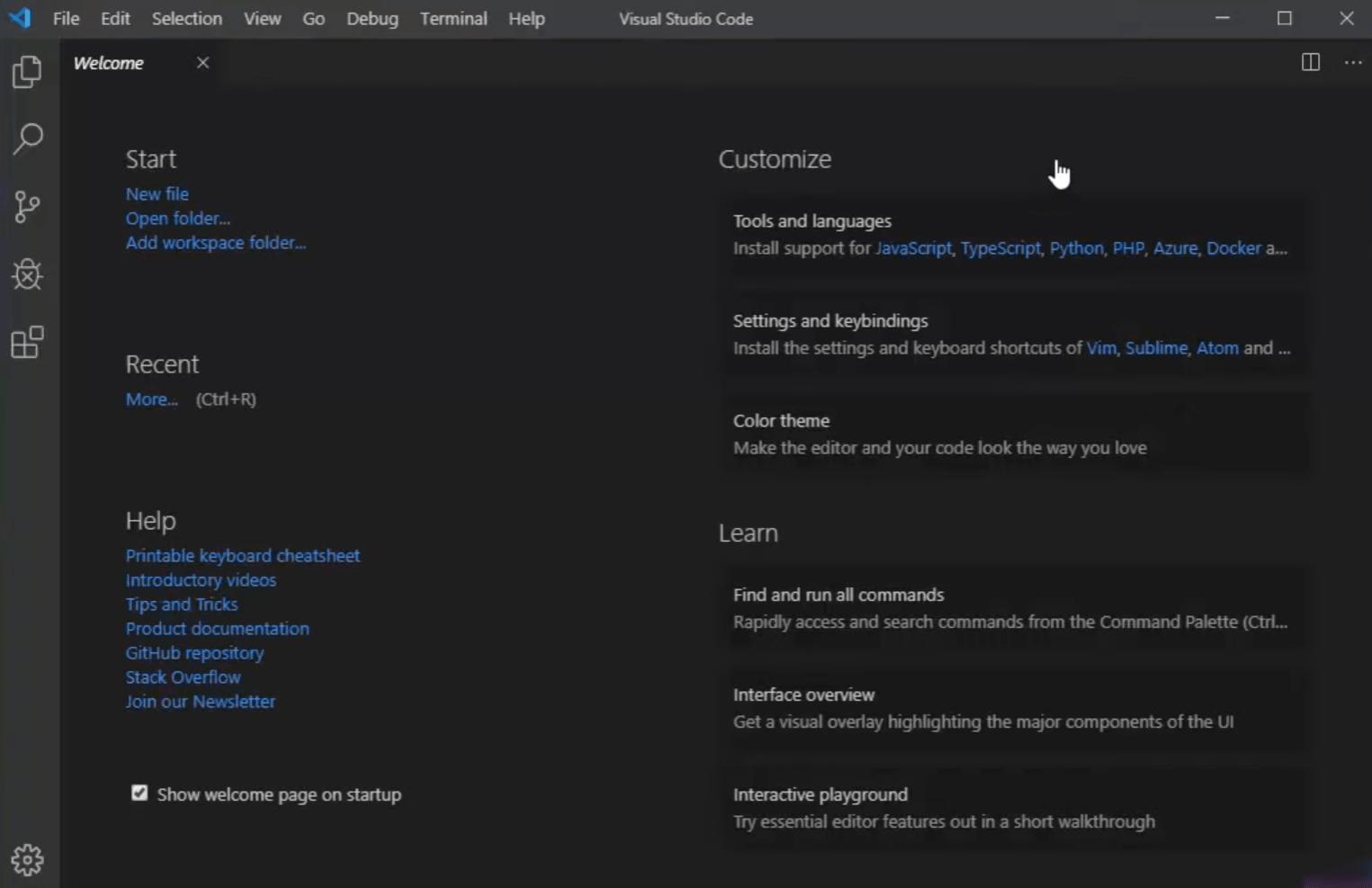Open the Color theme customization card

940,434
